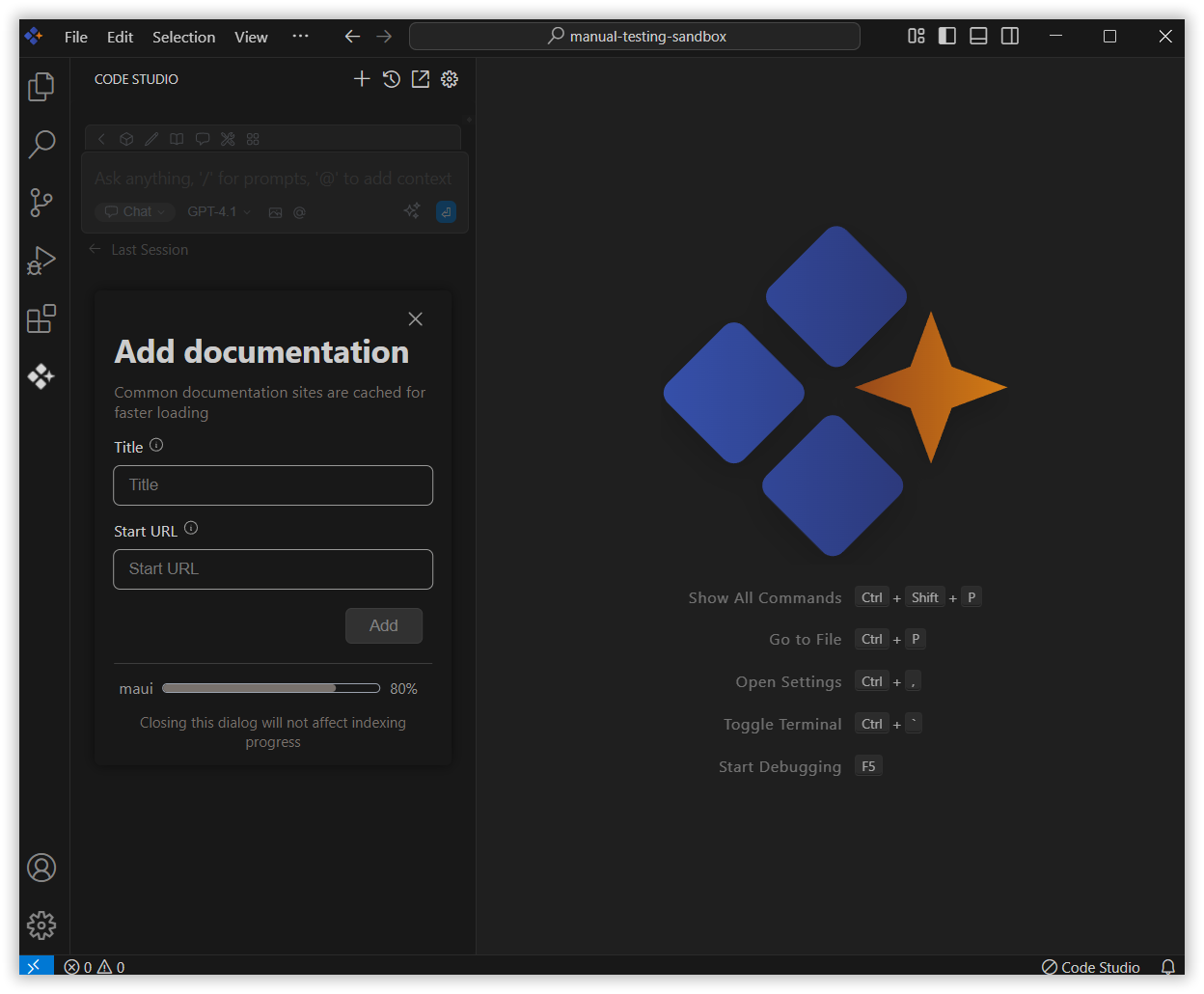This screenshot has width=1204, height=994.
Task: Open the File menu
Action: pyautogui.click(x=76, y=37)
